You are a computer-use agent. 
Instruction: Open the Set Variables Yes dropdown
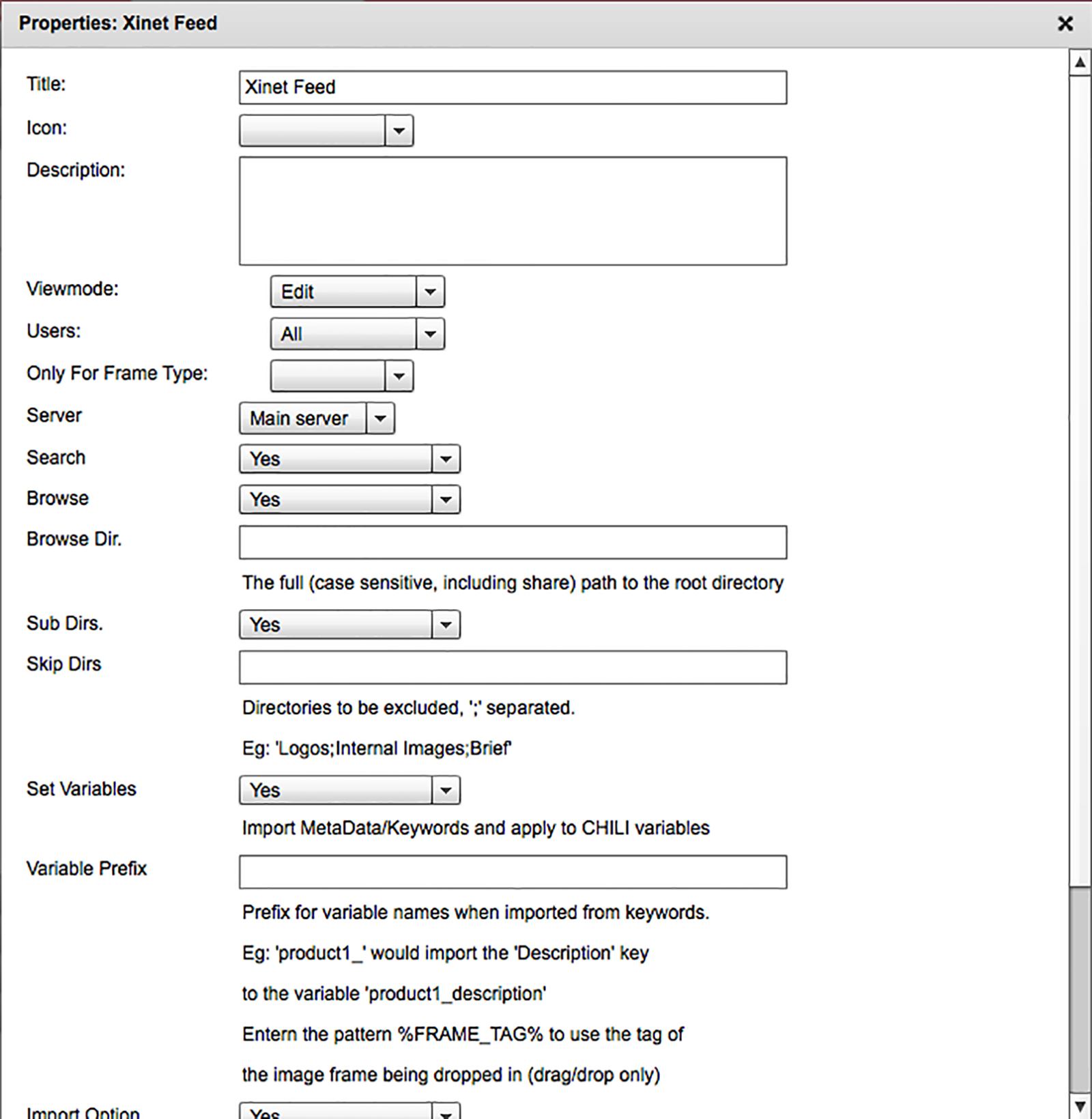pyautogui.click(x=349, y=791)
